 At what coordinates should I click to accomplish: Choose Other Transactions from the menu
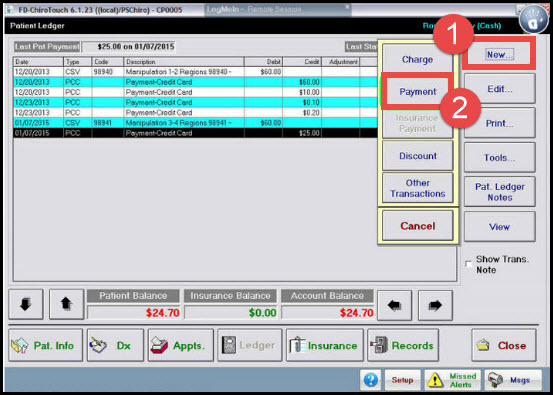418,188
